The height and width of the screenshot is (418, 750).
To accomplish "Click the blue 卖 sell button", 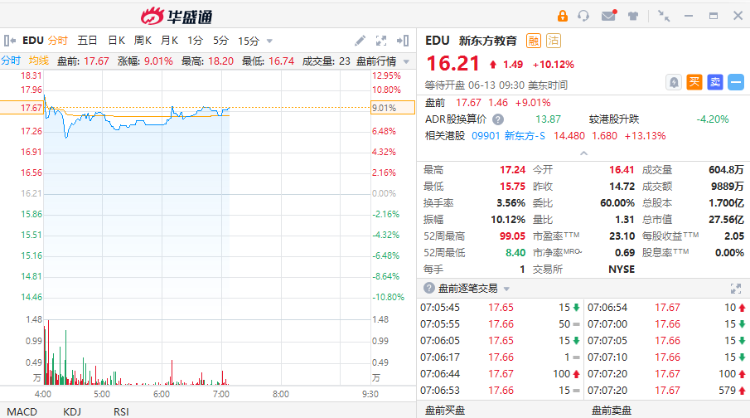I will [715, 82].
